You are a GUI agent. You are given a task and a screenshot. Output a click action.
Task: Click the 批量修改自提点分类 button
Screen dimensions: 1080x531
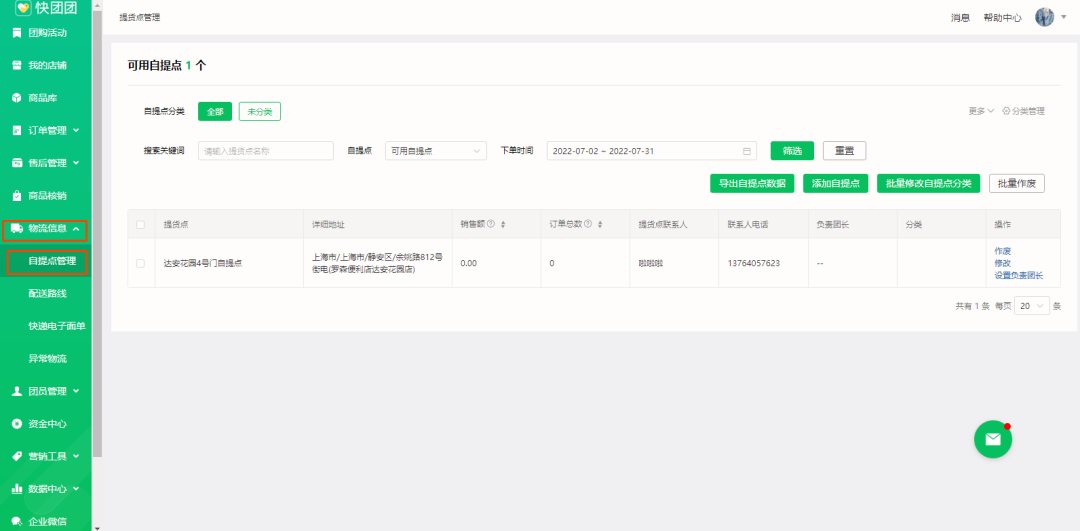(928, 183)
